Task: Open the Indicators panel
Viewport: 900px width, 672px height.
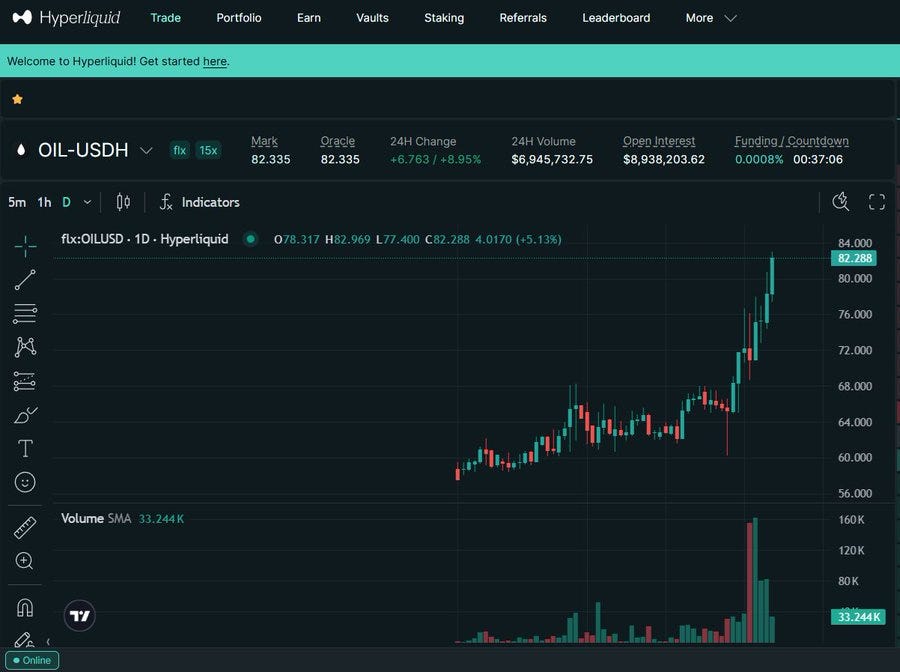Action: (x=200, y=202)
